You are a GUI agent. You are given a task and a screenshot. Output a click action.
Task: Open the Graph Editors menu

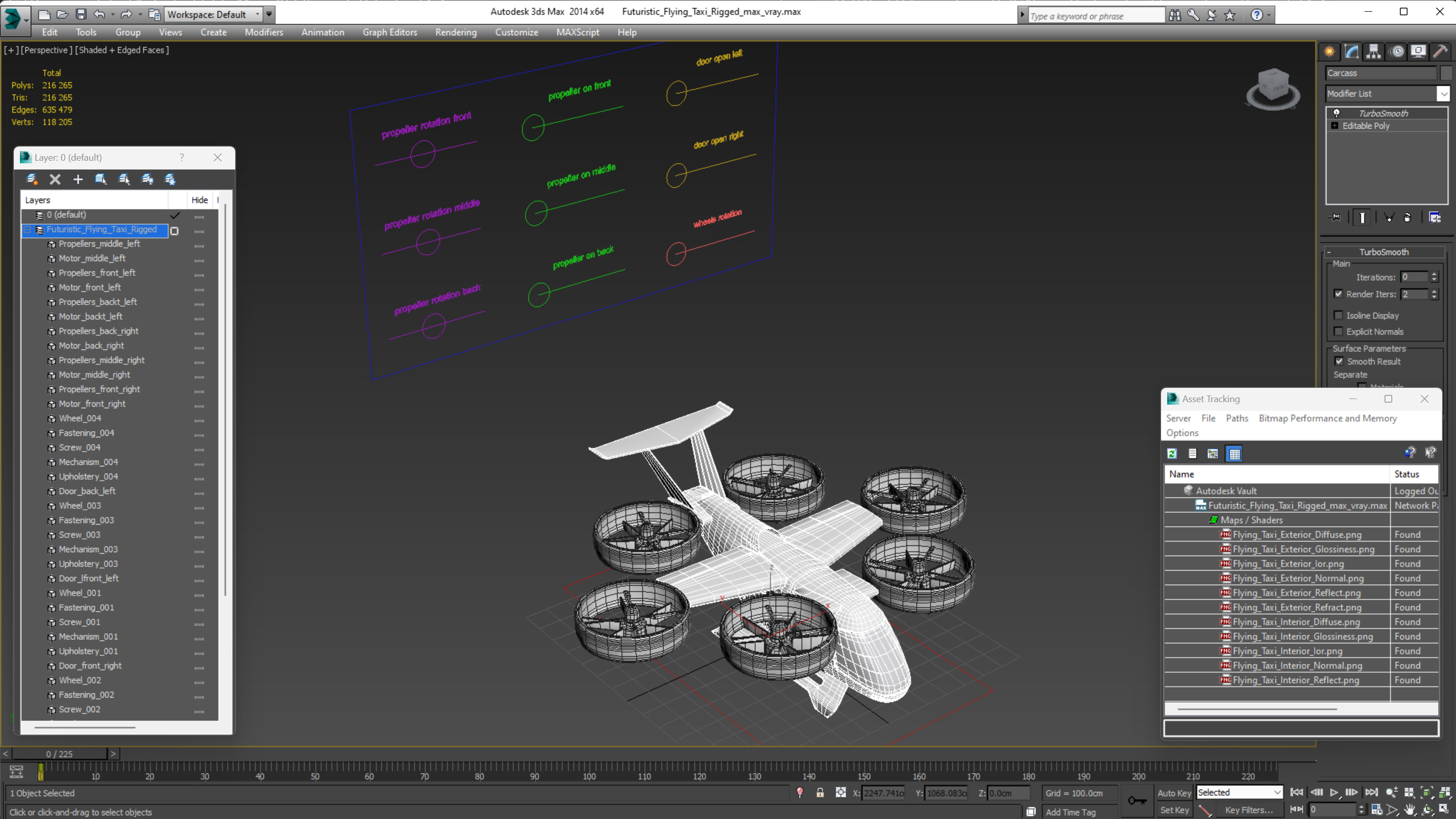(390, 32)
